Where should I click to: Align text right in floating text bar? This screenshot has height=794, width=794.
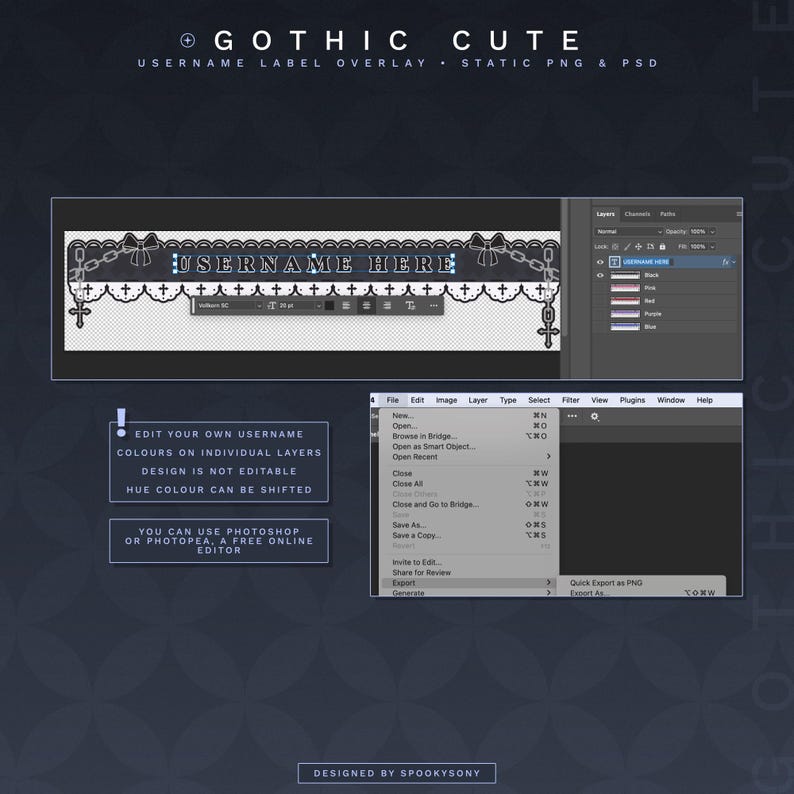387,305
